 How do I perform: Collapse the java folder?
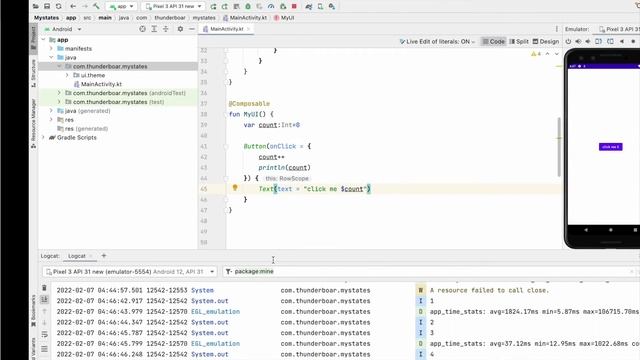[51, 58]
